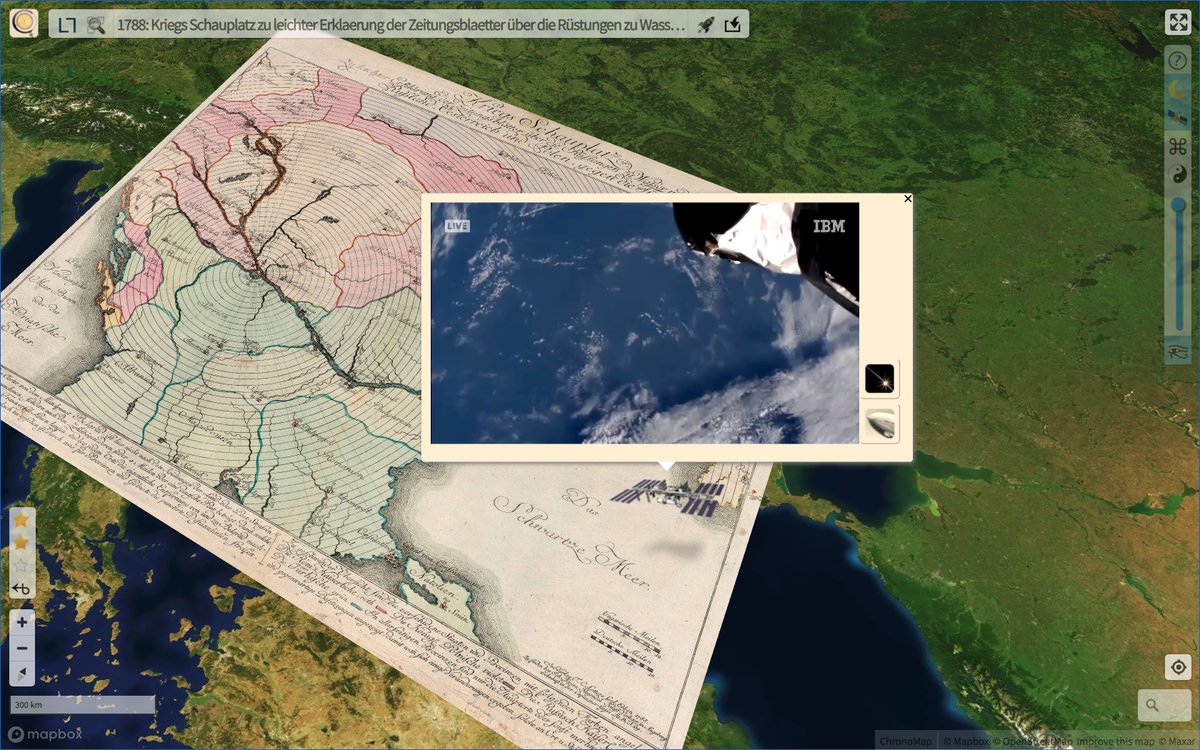Rate map with the third star

pyautogui.click(x=21, y=566)
